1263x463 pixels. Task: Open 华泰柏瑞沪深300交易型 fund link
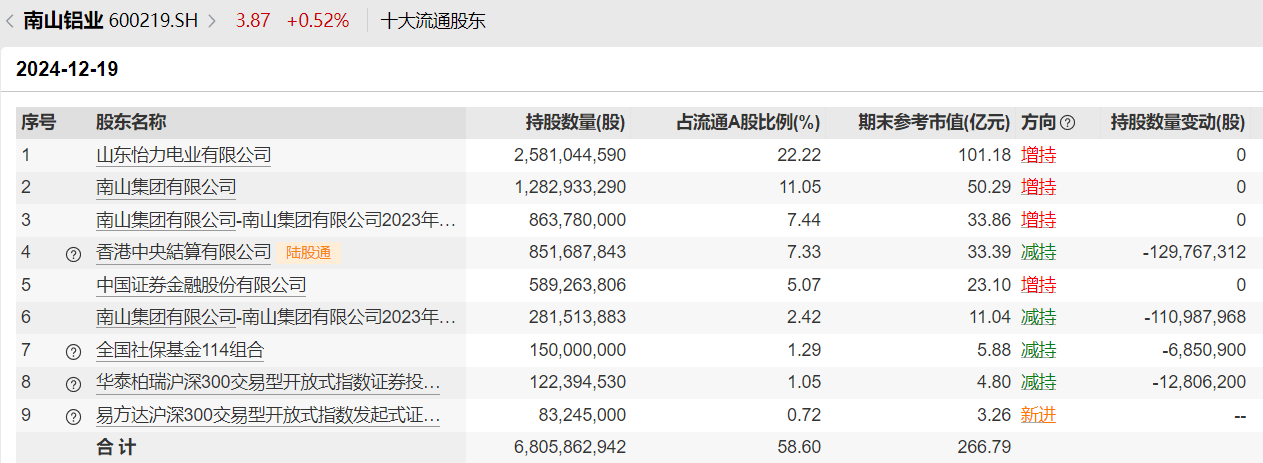point(268,383)
